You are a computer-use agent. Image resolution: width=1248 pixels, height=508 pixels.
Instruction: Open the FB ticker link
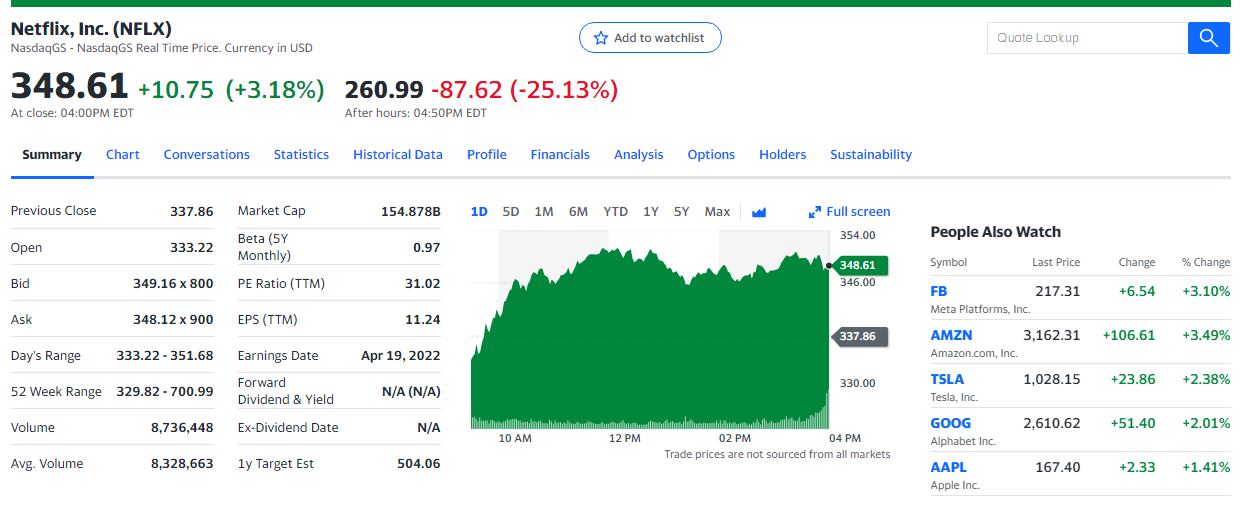[939, 291]
